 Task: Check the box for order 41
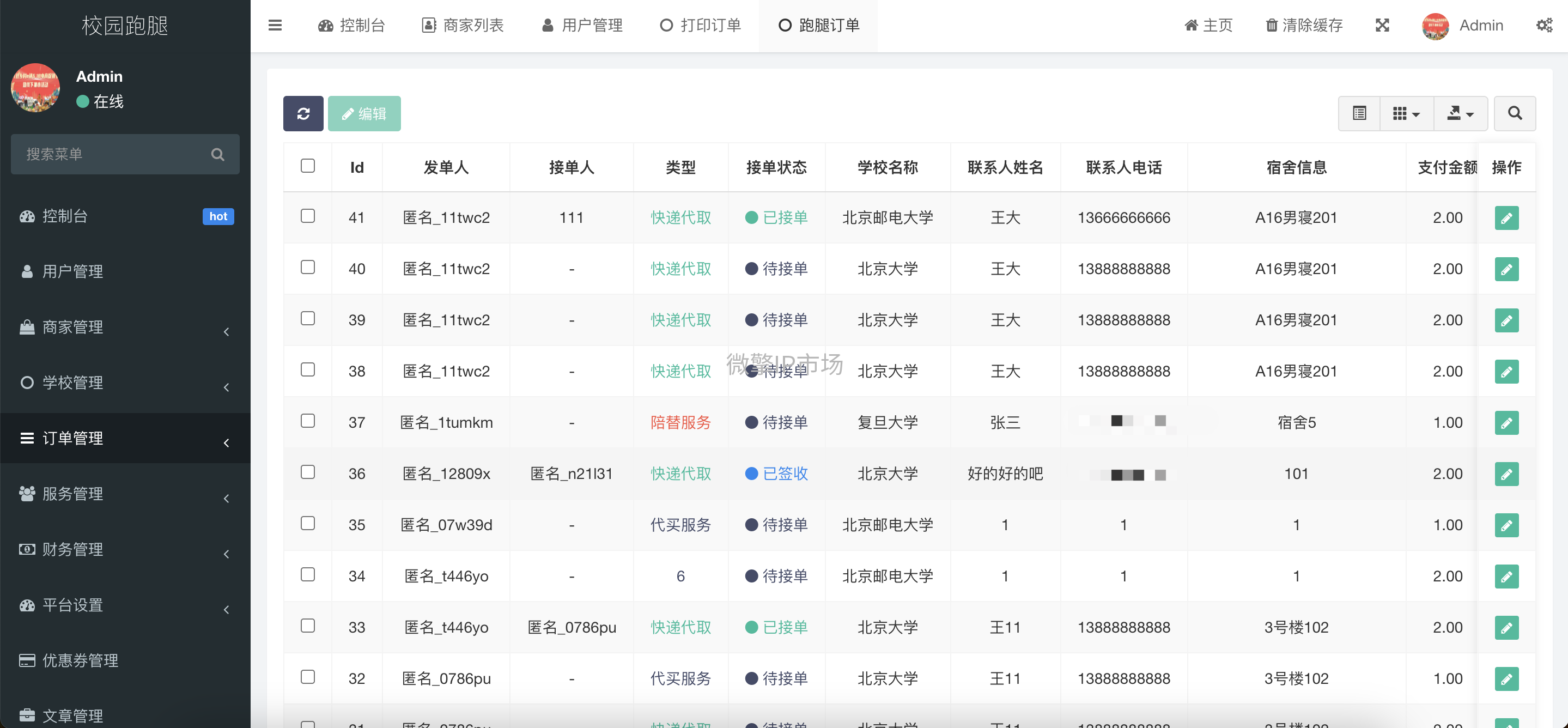click(x=308, y=216)
